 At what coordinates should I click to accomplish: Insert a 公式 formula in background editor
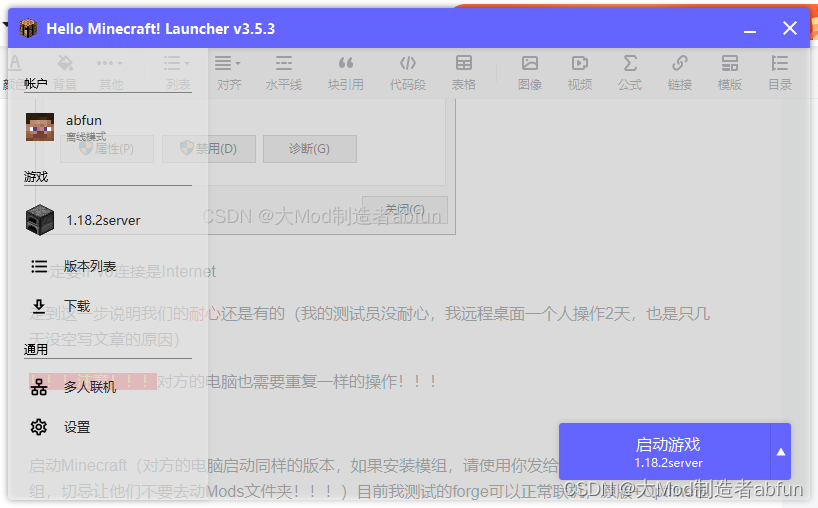(630, 73)
